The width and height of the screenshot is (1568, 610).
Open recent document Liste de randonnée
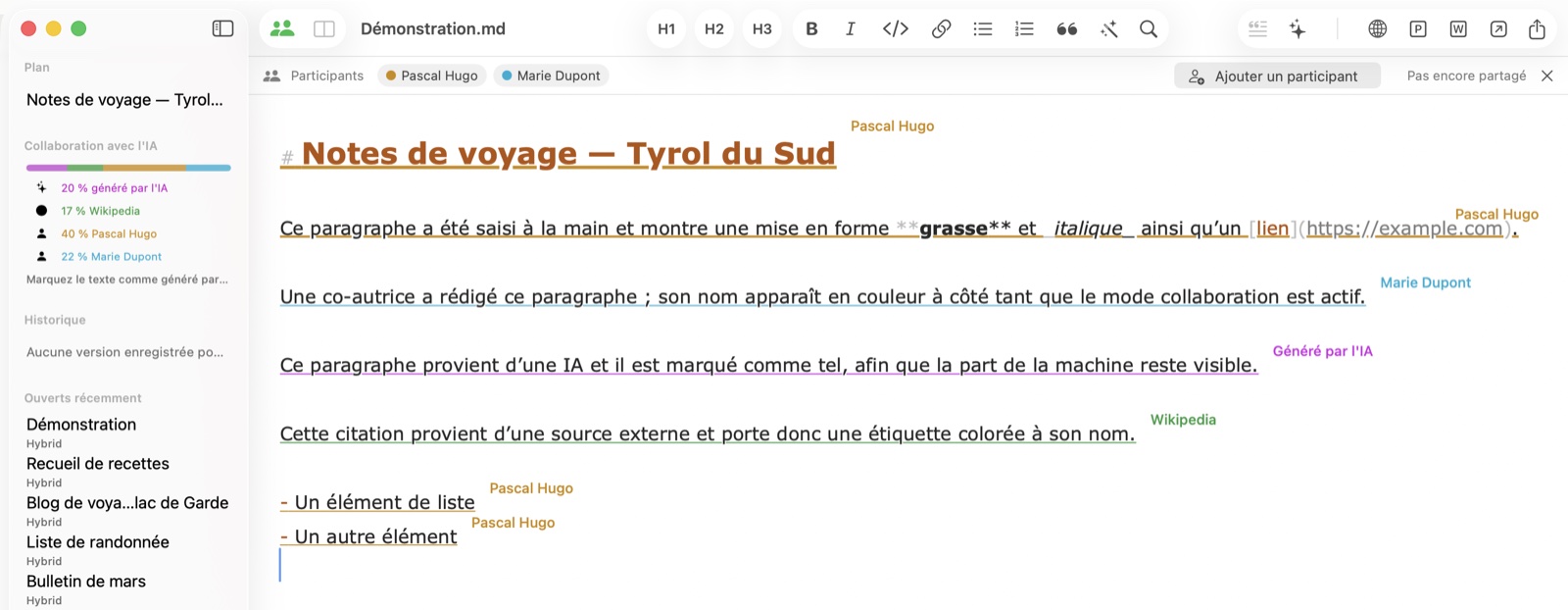(98, 542)
